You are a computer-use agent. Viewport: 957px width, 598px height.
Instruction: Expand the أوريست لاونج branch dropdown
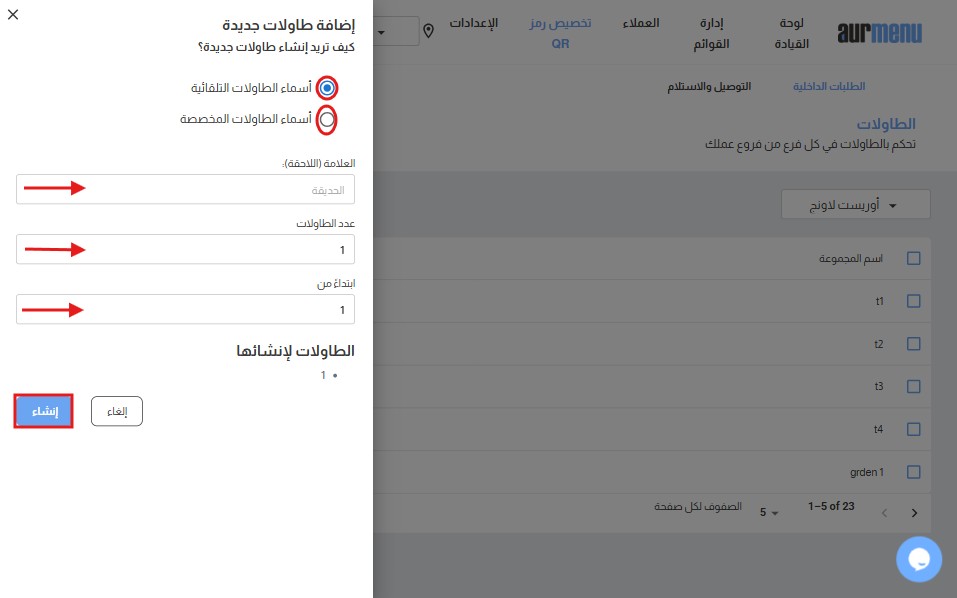[x=856, y=205]
